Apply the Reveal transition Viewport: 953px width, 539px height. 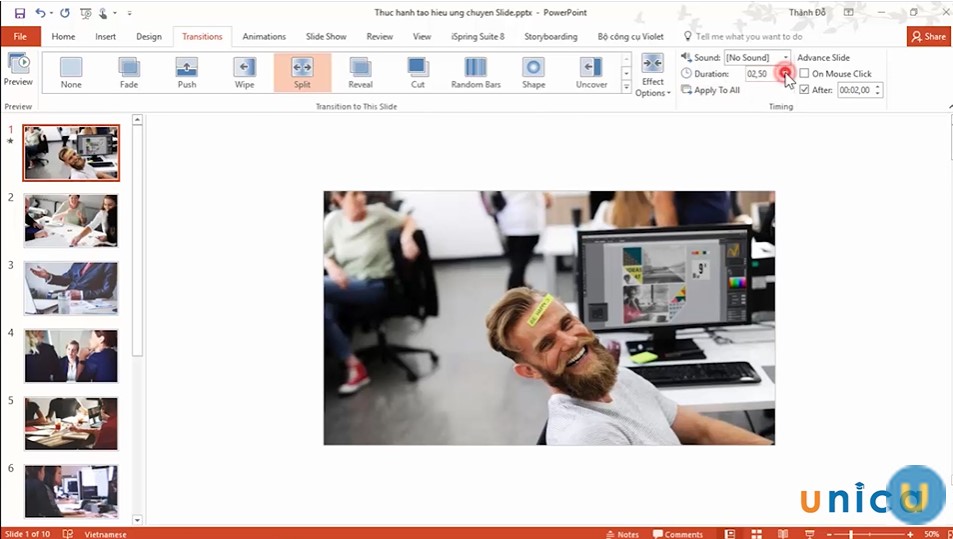point(360,72)
